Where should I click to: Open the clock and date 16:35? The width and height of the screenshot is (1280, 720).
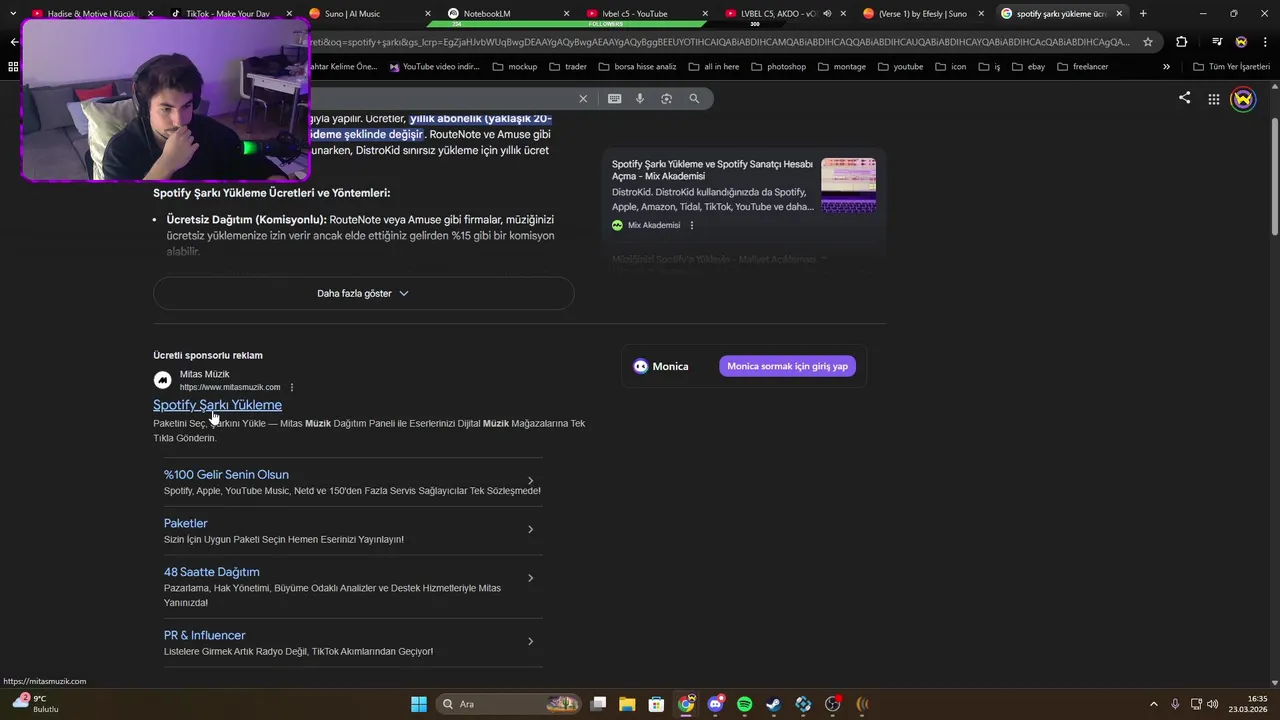click(1250, 704)
